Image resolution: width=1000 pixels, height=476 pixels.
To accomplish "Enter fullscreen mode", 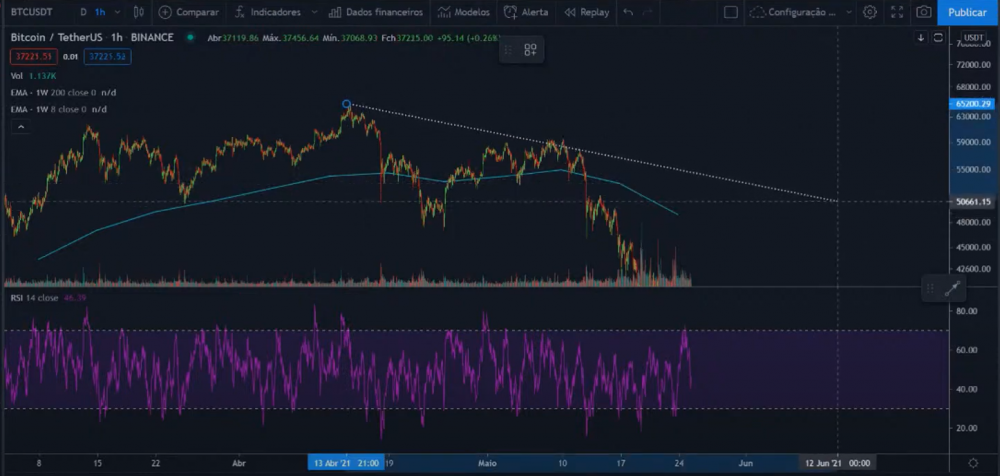I will [x=897, y=12].
